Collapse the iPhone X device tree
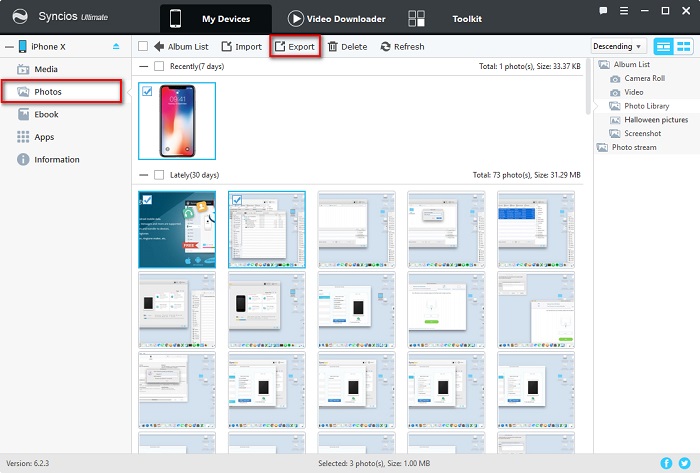Screen dimensions: 700x473 (9, 46)
